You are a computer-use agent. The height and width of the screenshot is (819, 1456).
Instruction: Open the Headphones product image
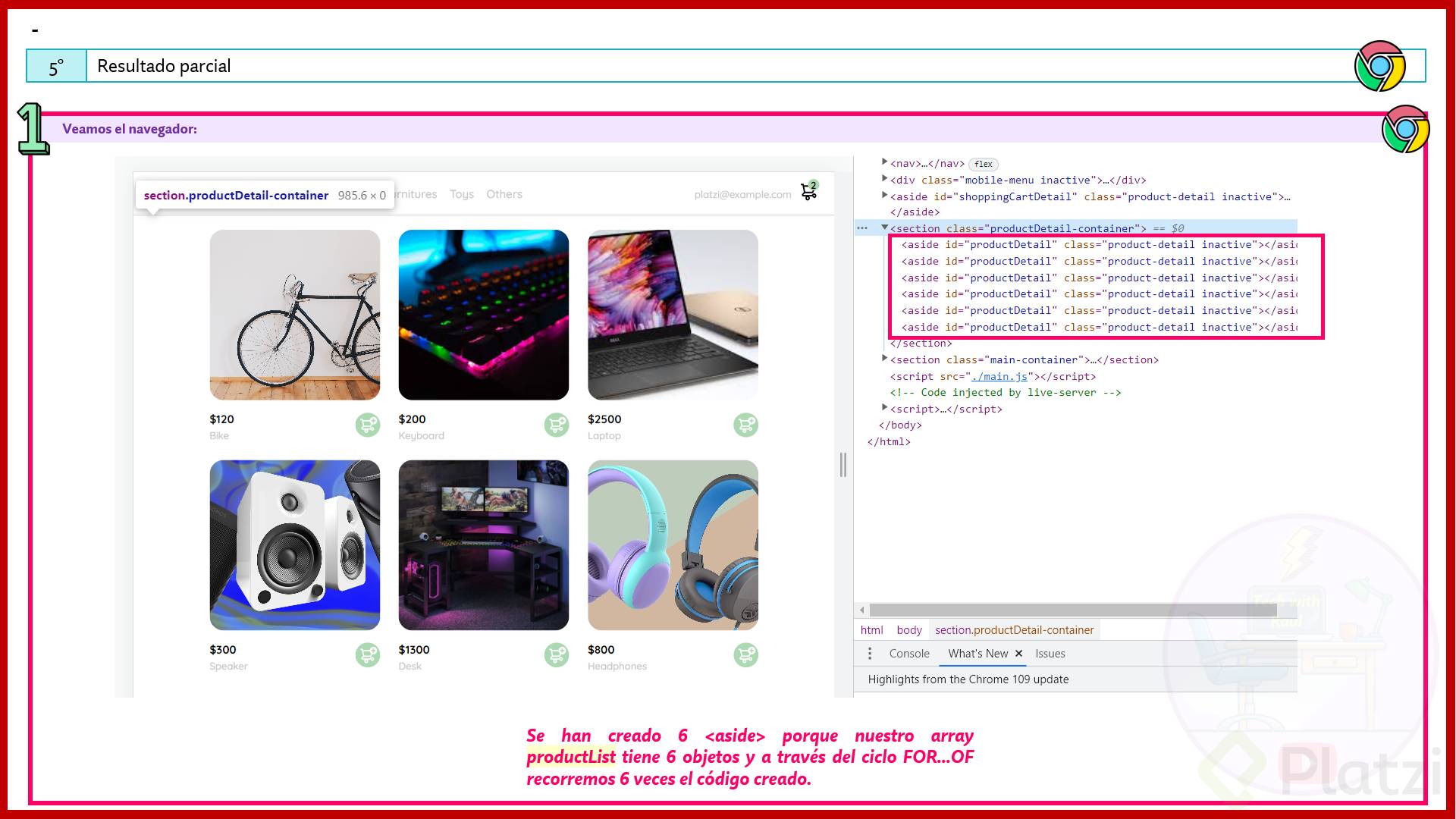[673, 545]
